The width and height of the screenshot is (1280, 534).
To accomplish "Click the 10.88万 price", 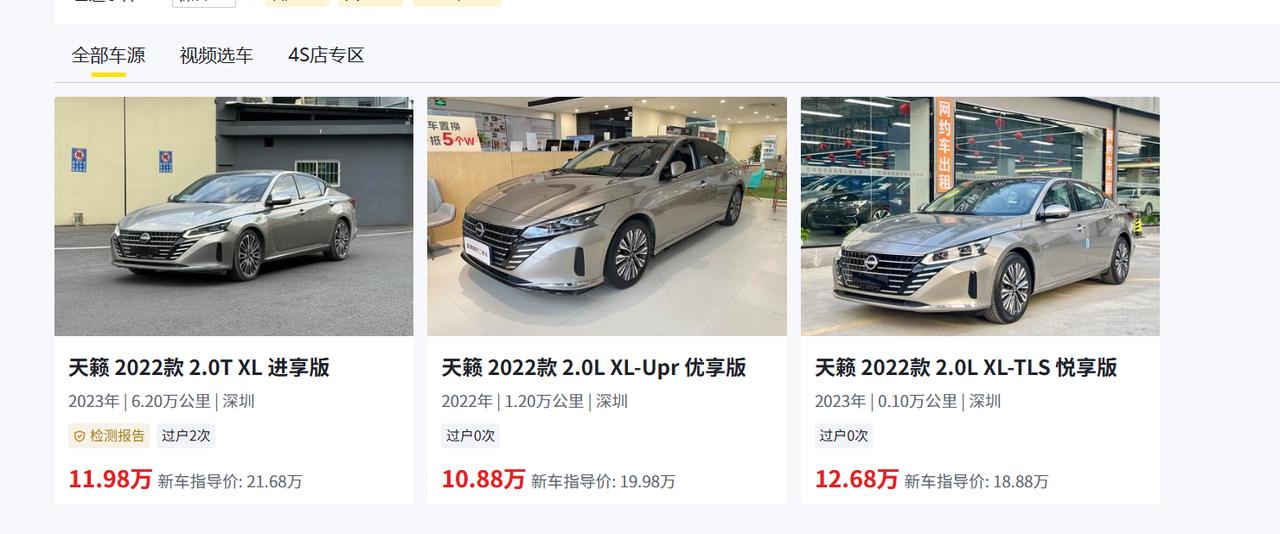I will point(483,479).
